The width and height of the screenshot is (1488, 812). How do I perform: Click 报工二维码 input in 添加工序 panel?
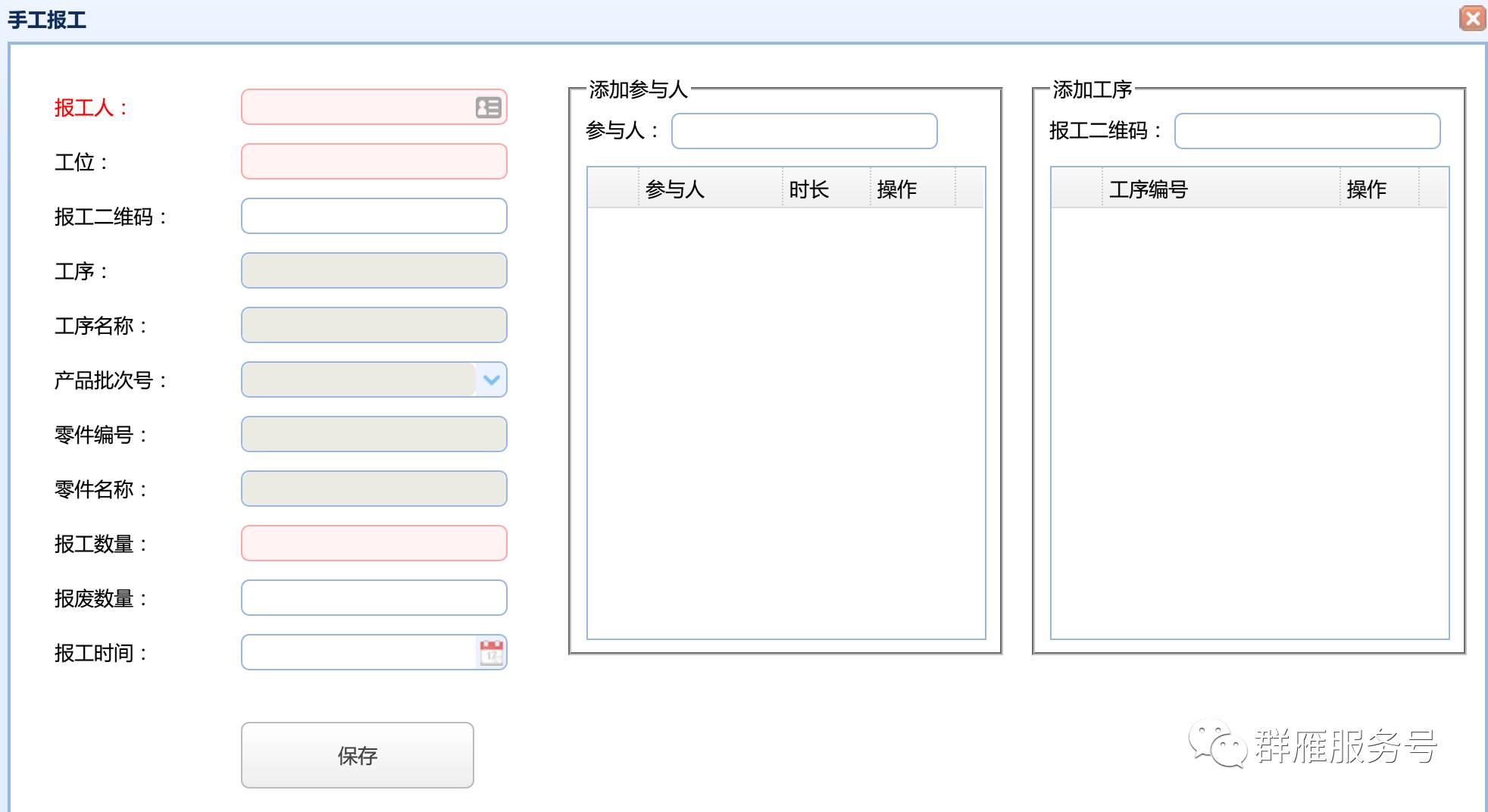click(1306, 131)
